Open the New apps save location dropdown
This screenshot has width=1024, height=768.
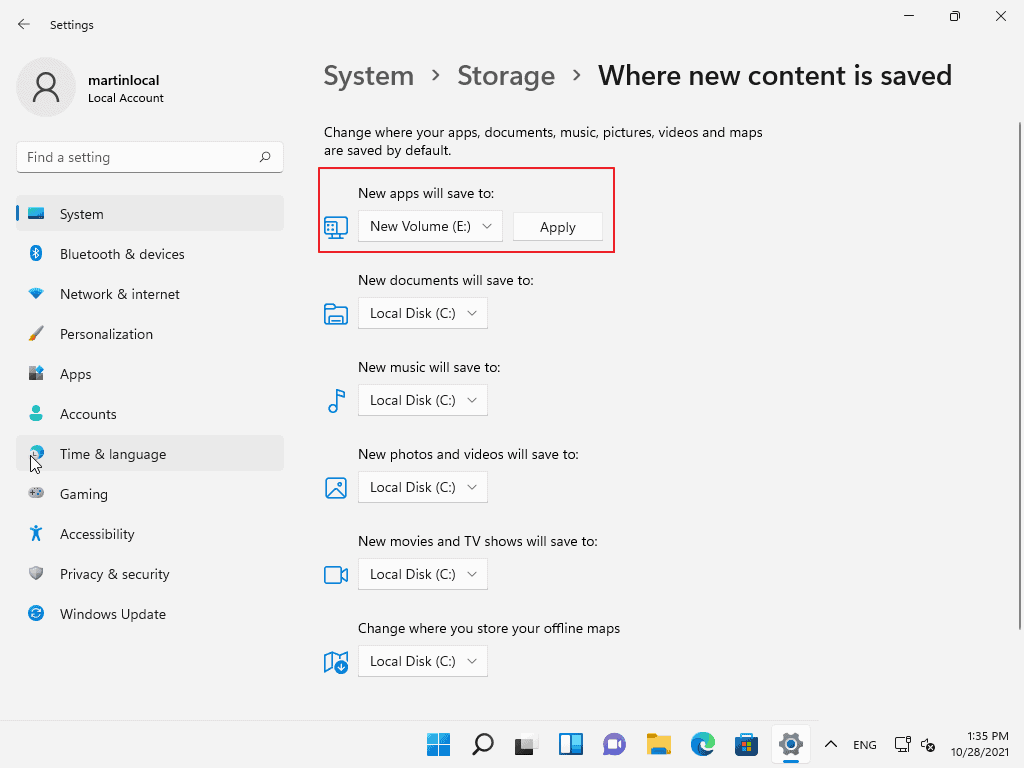(x=429, y=226)
